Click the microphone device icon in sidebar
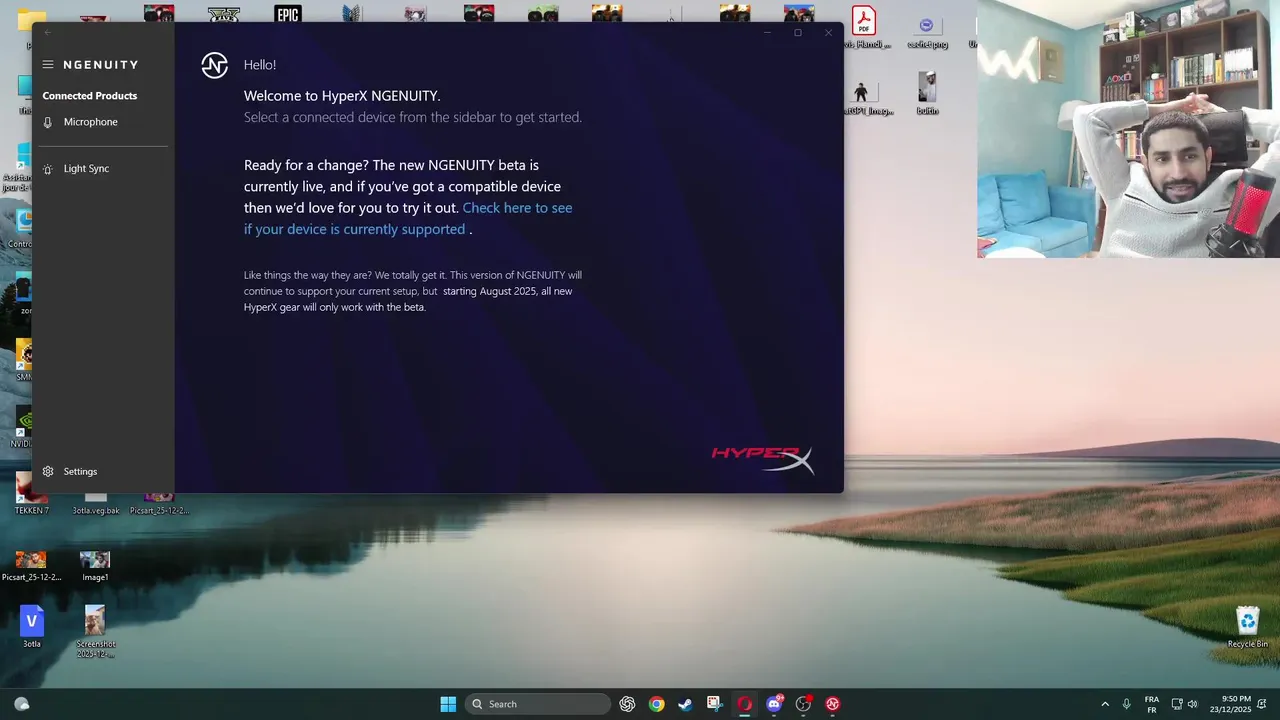Image resolution: width=1280 pixels, height=720 pixels. [47, 122]
